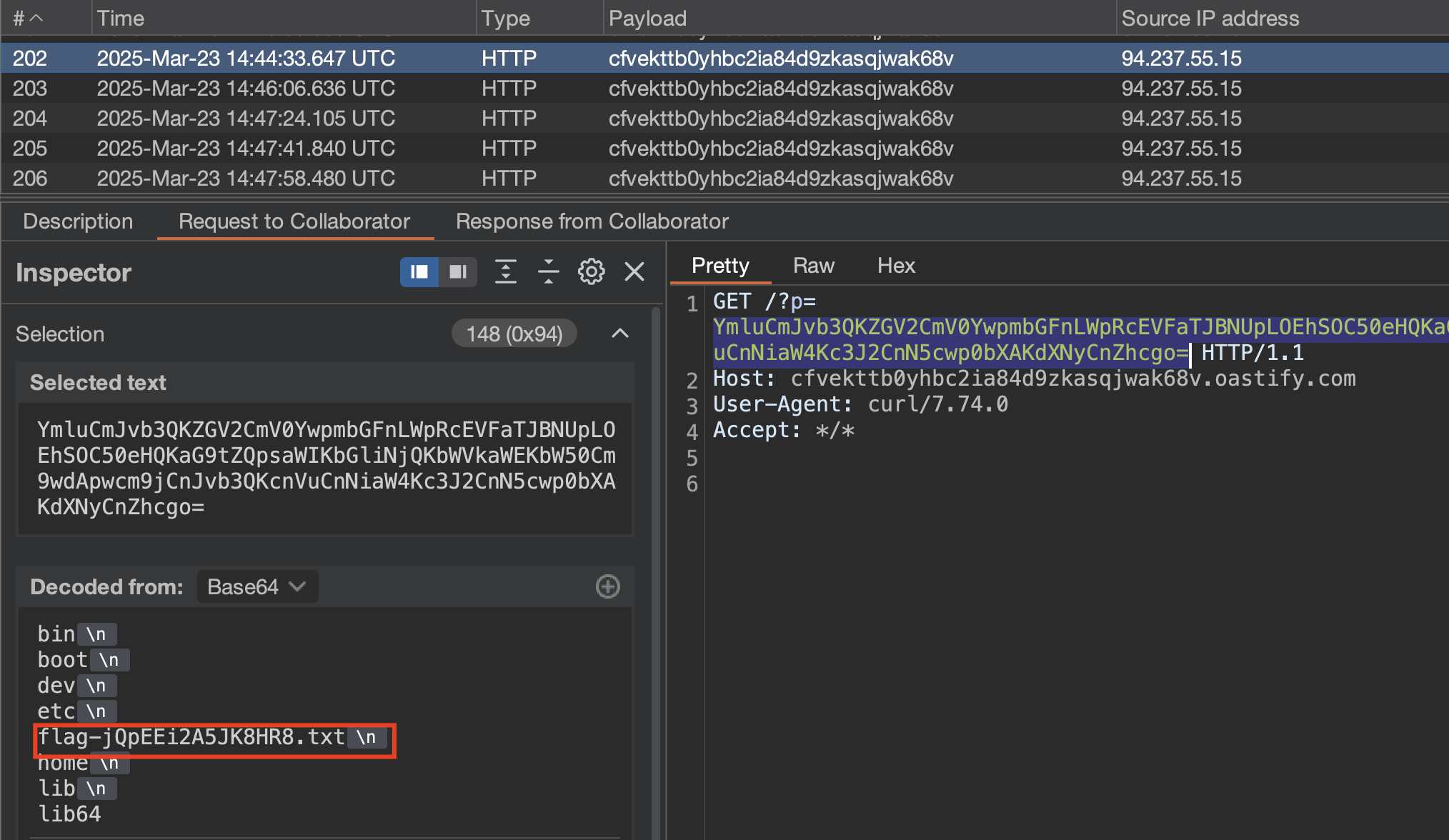
Task: Sort interactions by the # column
Action: pyautogui.click(x=29, y=18)
